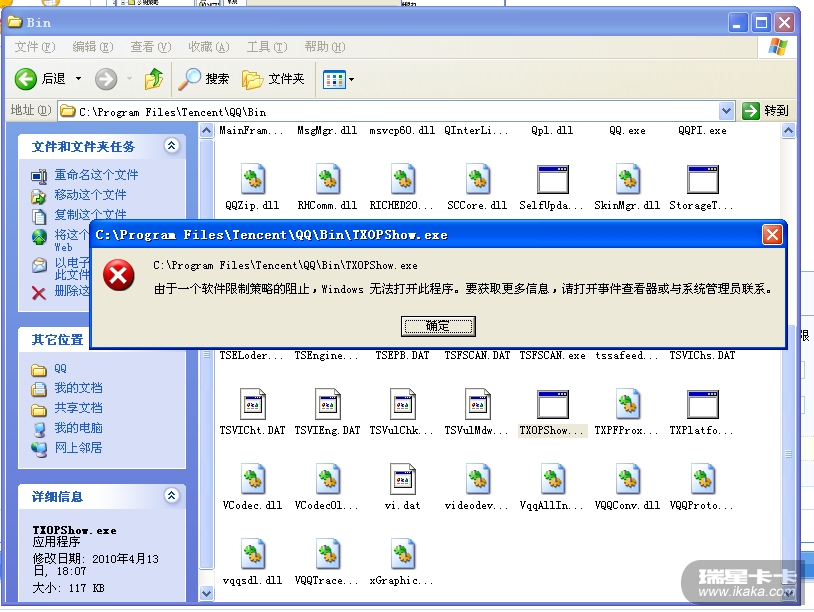This screenshot has height=612, width=814.
Task: Select the TSVulMdw file icon
Action: (477, 404)
